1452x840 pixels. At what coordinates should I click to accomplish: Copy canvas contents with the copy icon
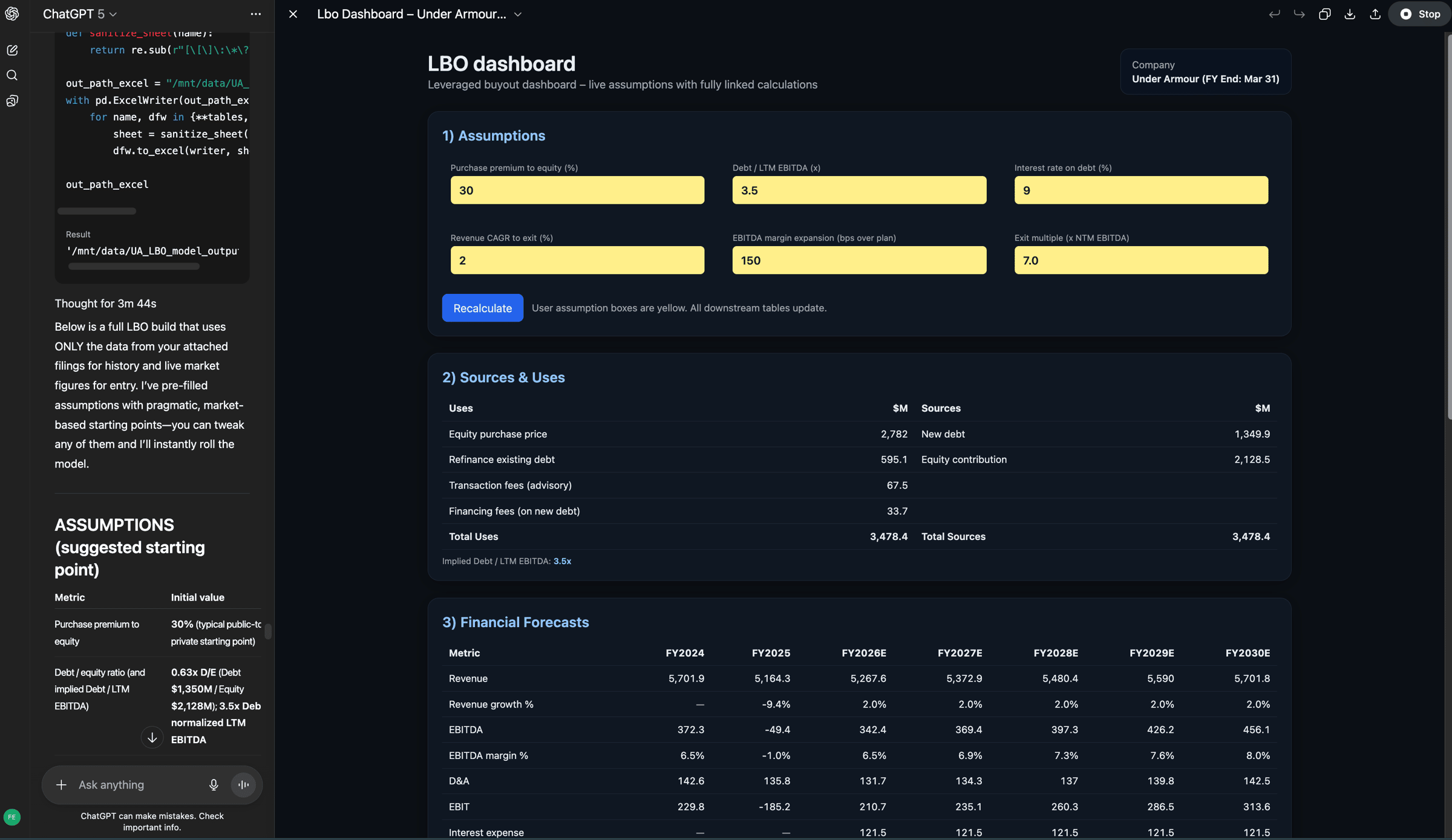tap(1324, 14)
